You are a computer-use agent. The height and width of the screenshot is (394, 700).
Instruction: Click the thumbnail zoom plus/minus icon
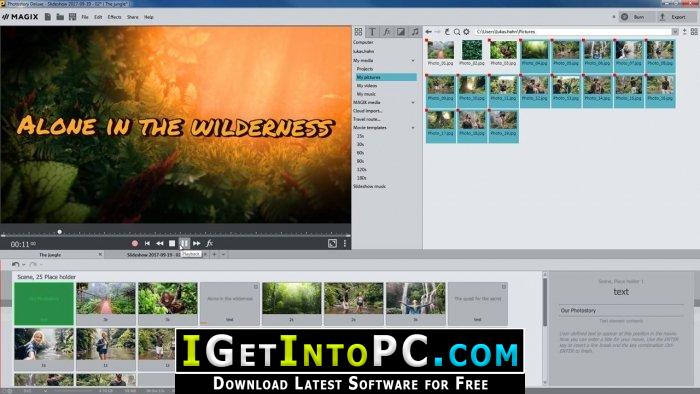[684, 32]
